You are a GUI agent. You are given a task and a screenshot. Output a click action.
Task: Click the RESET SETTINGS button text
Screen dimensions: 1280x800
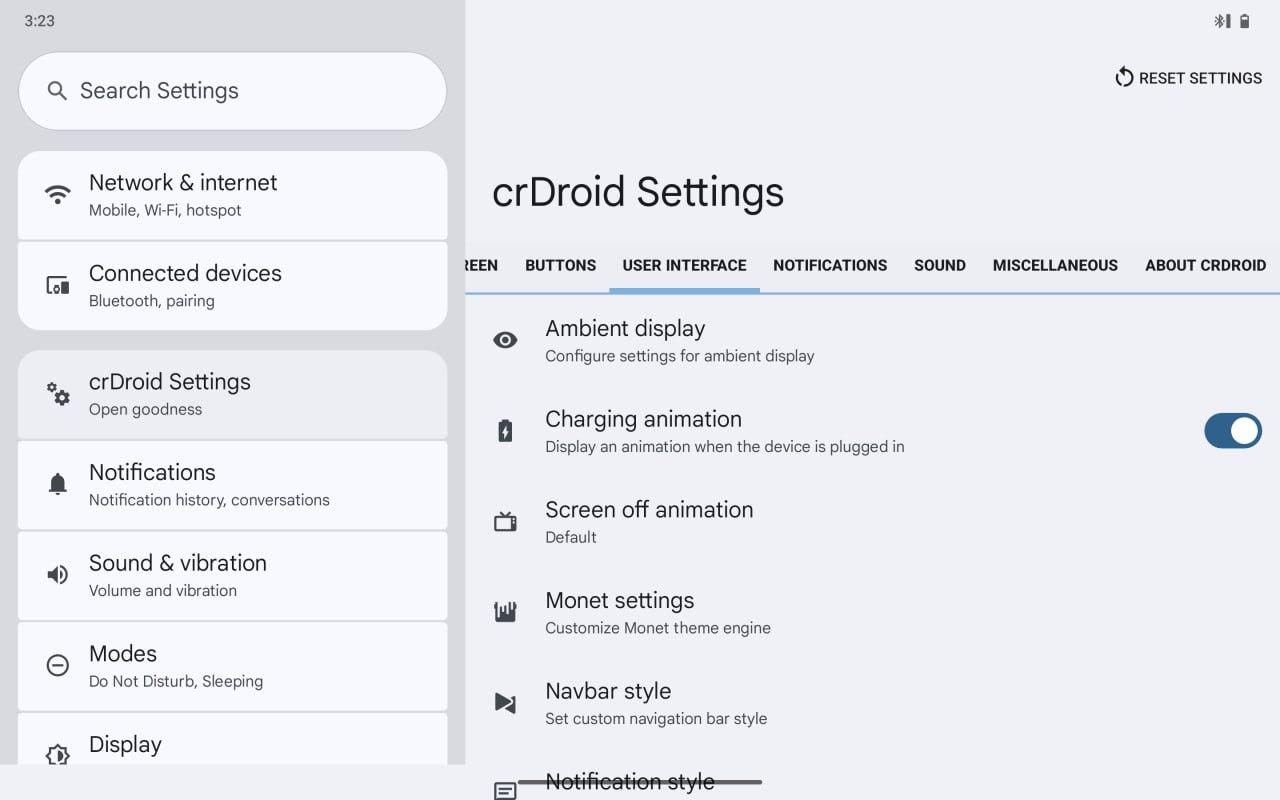click(x=1200, y=78)
